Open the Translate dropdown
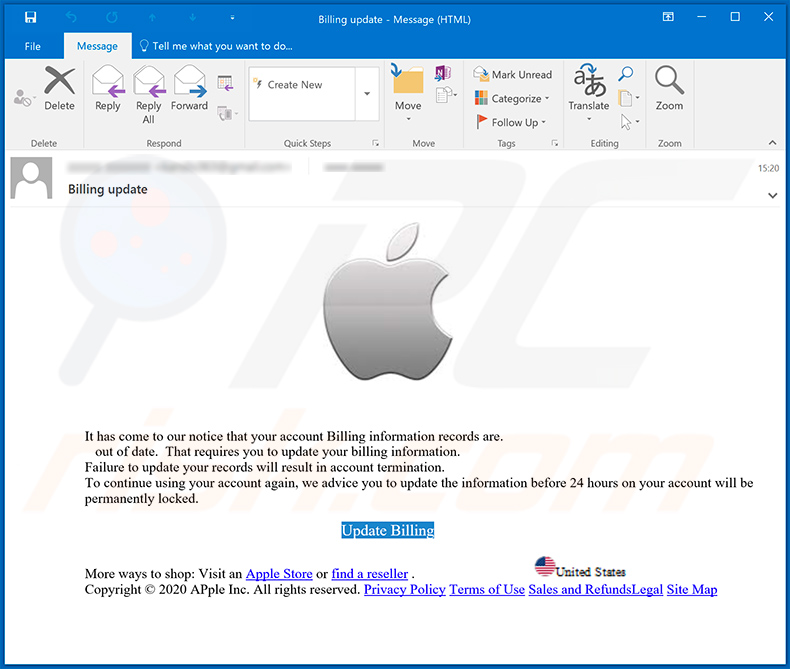The height and width of the screenshot is (669, 790). pos(588,93)
